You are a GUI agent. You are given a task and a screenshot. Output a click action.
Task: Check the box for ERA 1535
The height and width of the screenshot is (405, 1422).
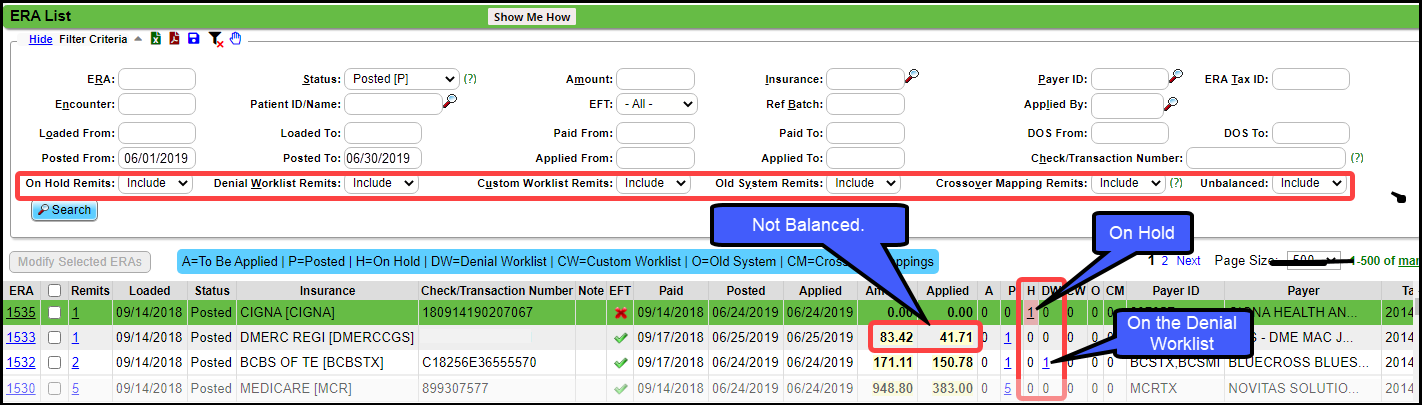54,313
